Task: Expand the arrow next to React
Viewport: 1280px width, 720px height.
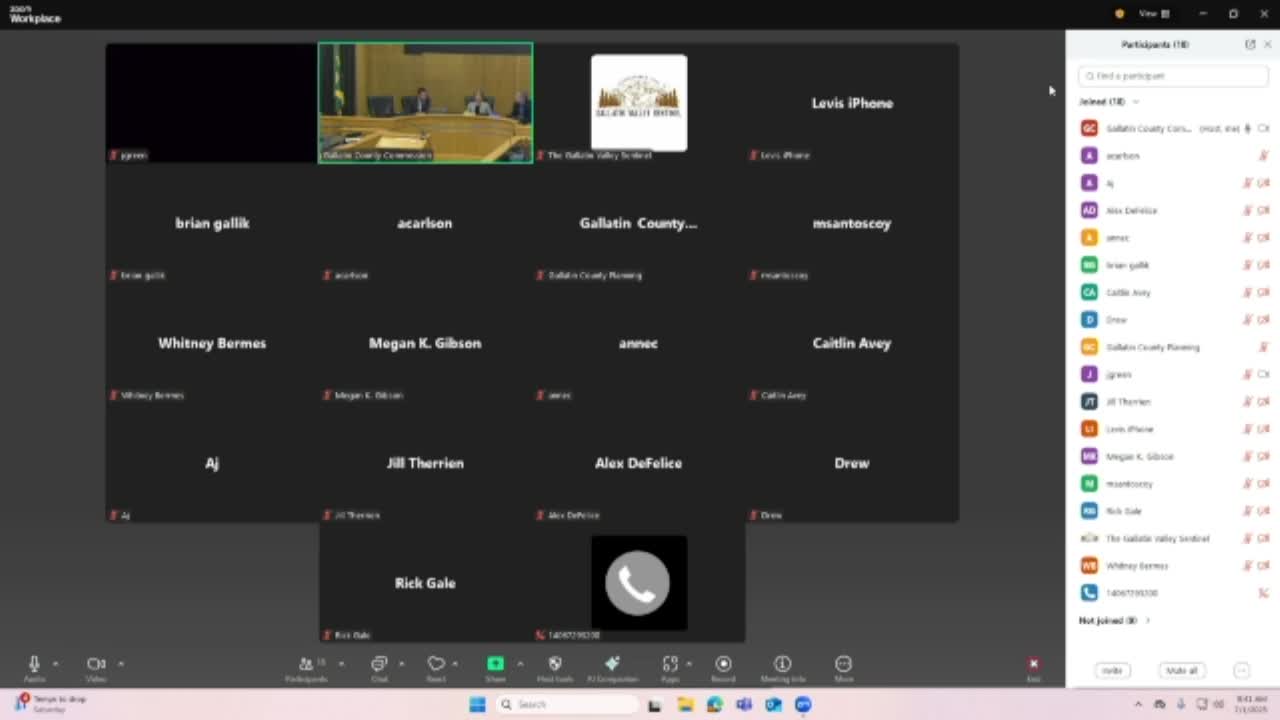Action: coord(455,664)
